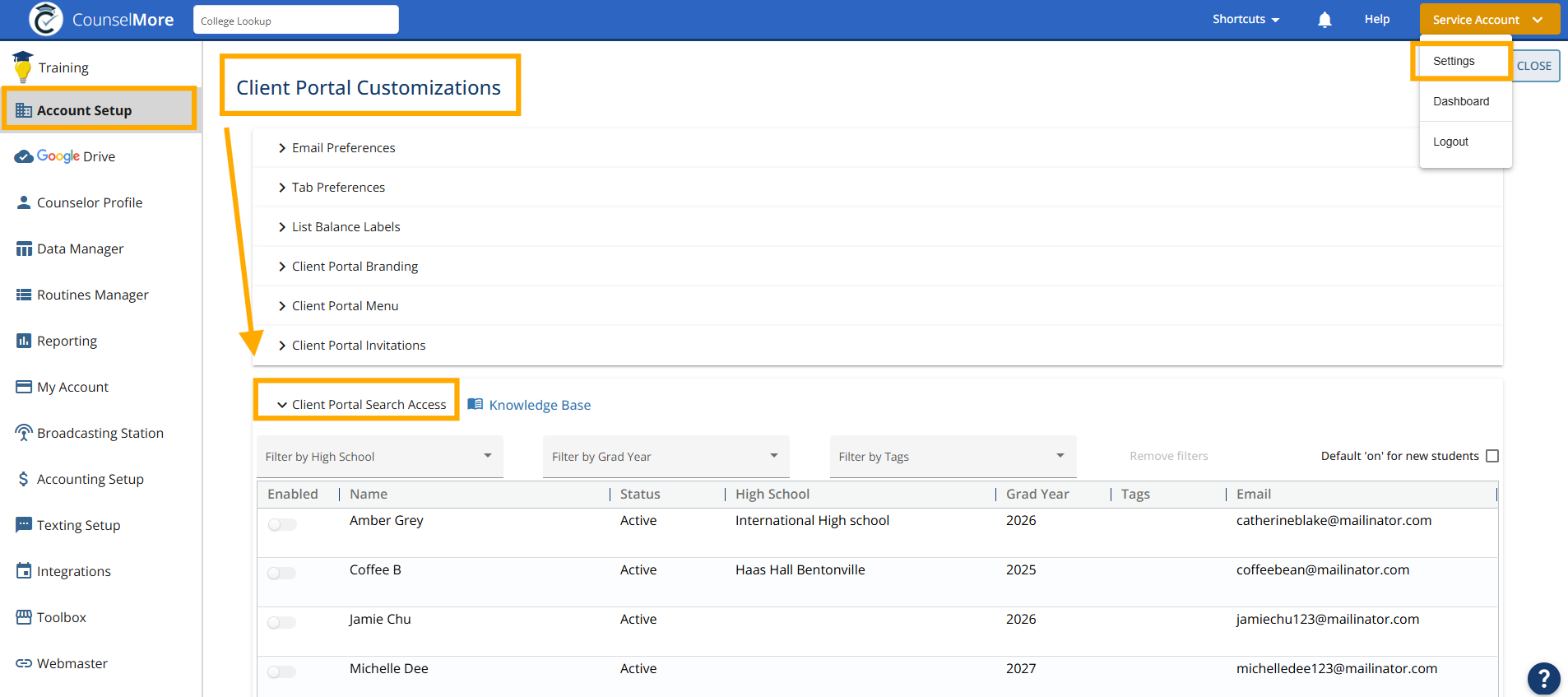Click the Counselor Profile person icon
This screenshot has height=697, width=1568.
click(x=24, y=202)
